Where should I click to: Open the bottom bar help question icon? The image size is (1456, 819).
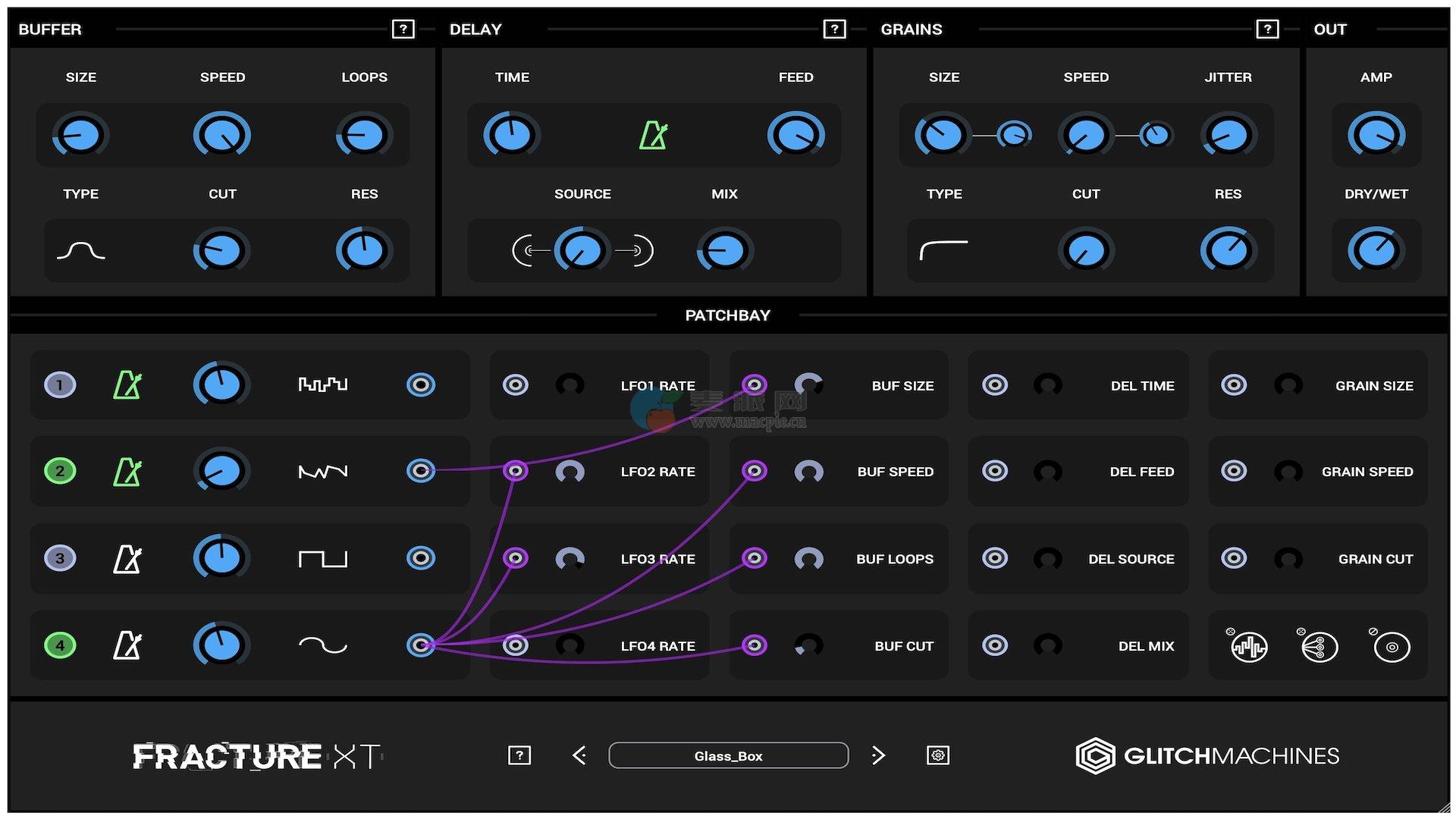[x=519, y=755]
